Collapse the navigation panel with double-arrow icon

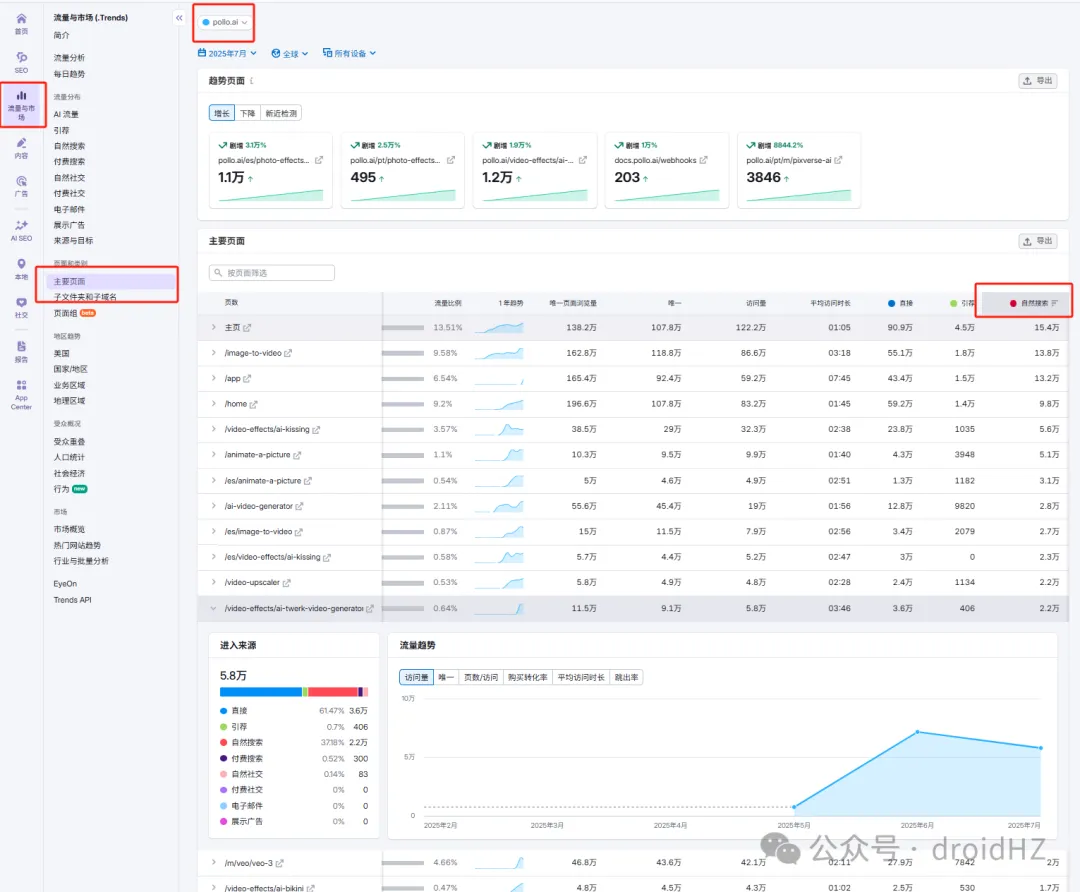pyautogui.click(x=178, y=17)
